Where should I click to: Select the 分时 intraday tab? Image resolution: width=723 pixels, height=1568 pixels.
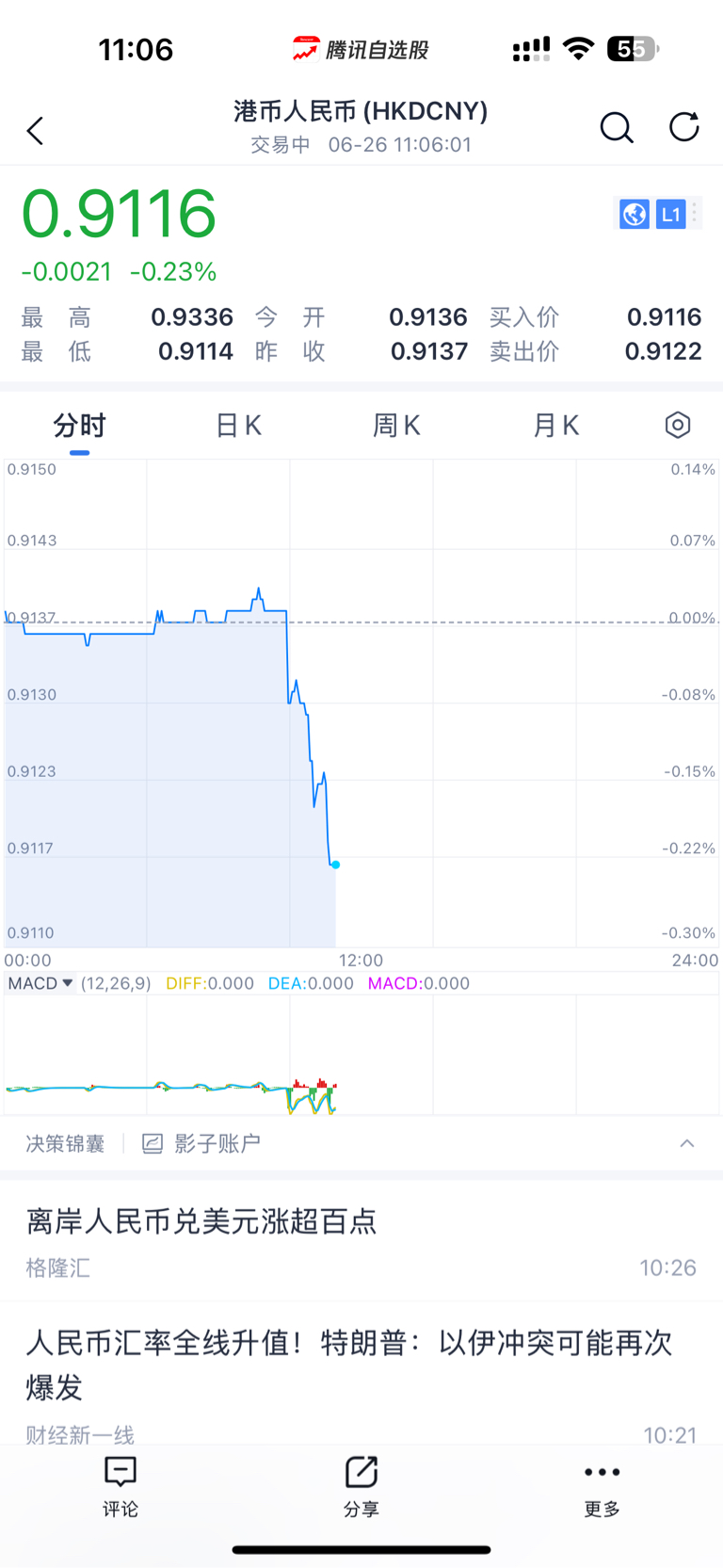coord(79,426)
